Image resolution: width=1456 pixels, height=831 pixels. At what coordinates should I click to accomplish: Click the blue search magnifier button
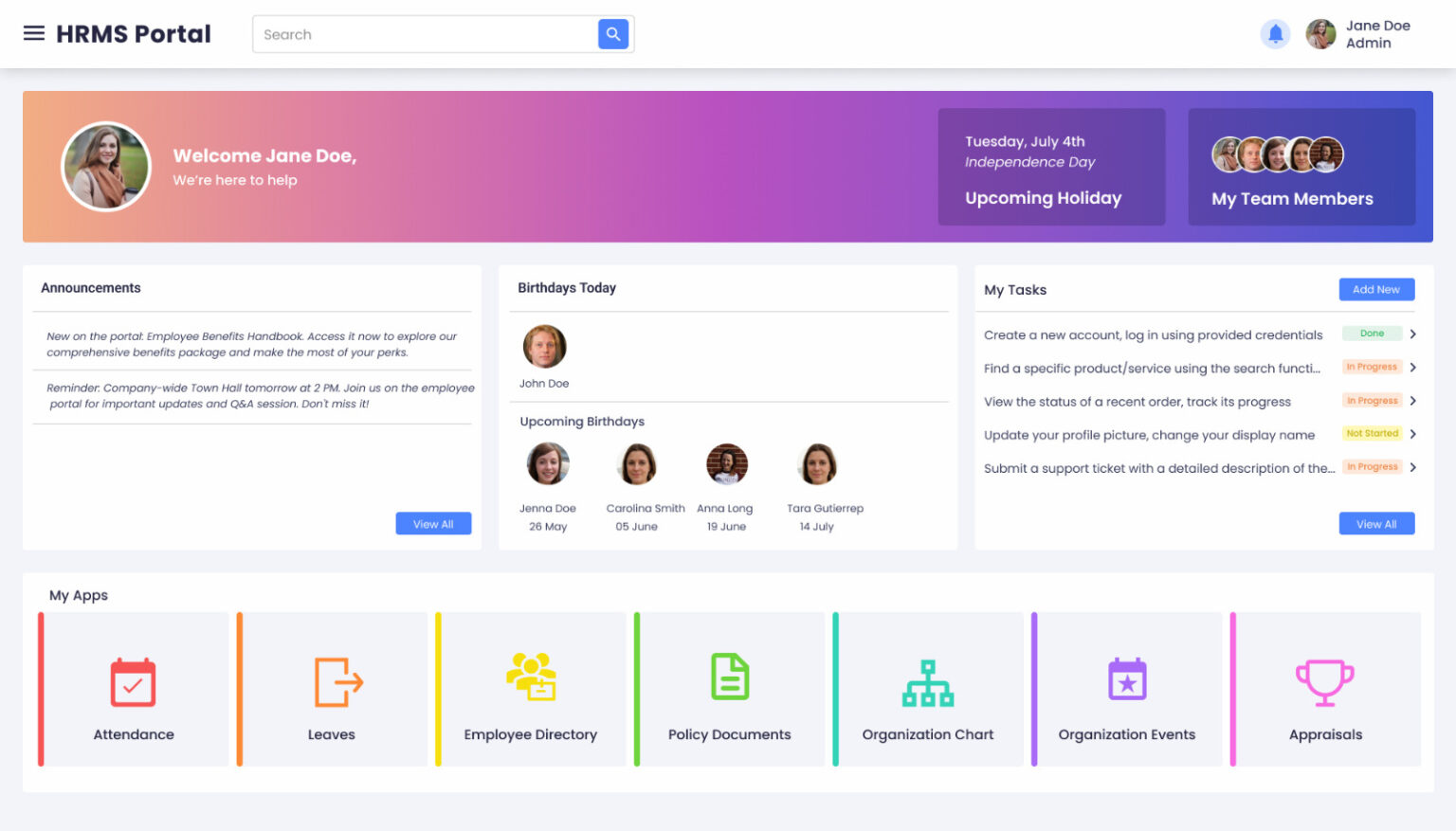click(613, 34)
